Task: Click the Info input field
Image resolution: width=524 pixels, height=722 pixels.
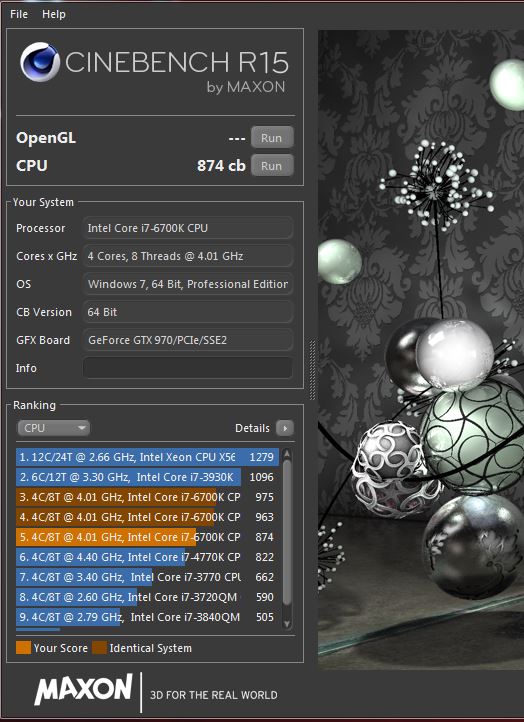Action: [188, 368]
